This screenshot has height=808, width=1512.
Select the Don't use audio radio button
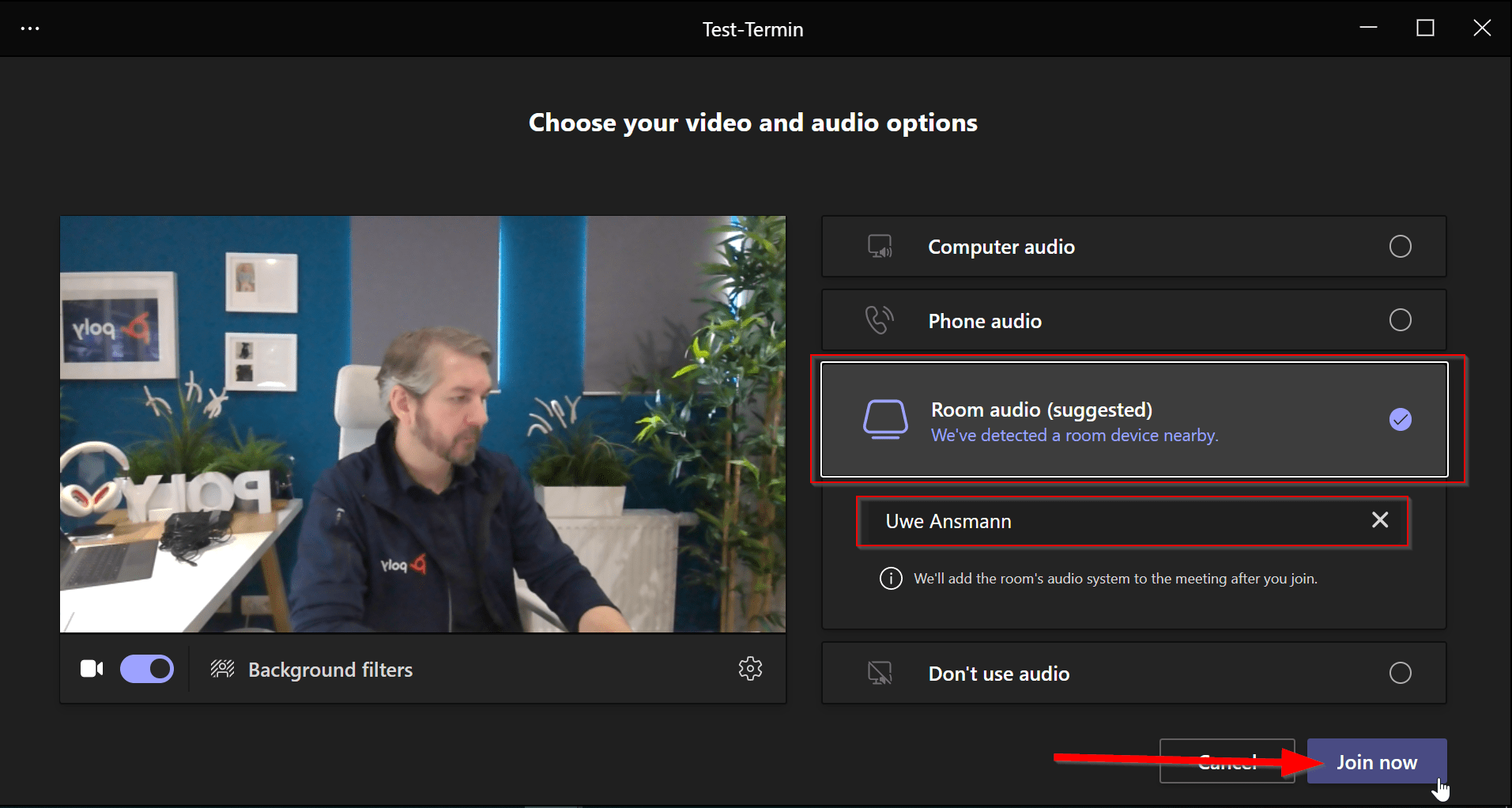(x=1400, y=673)
